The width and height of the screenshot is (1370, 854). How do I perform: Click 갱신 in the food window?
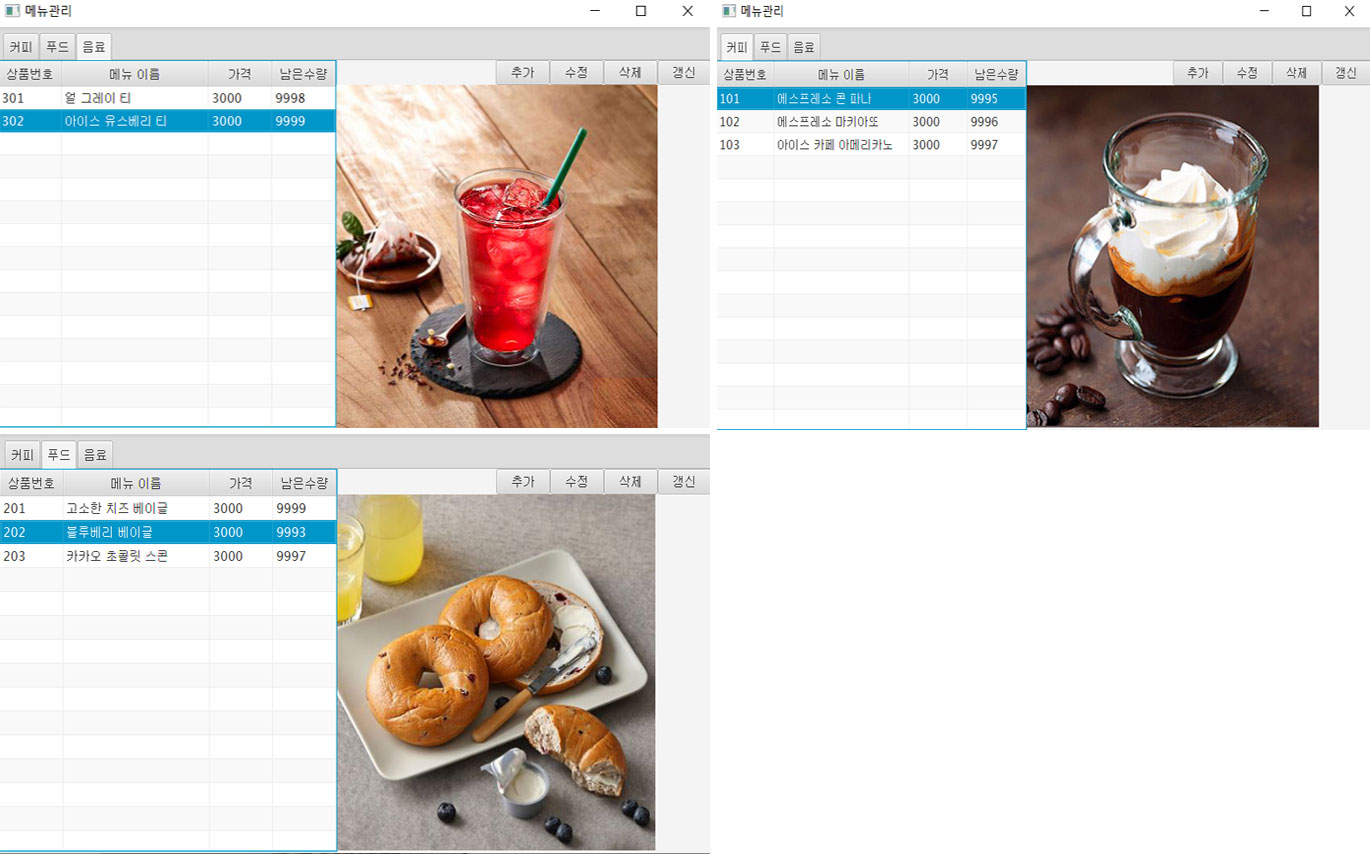pyautogui.click(x=684, y=481)
